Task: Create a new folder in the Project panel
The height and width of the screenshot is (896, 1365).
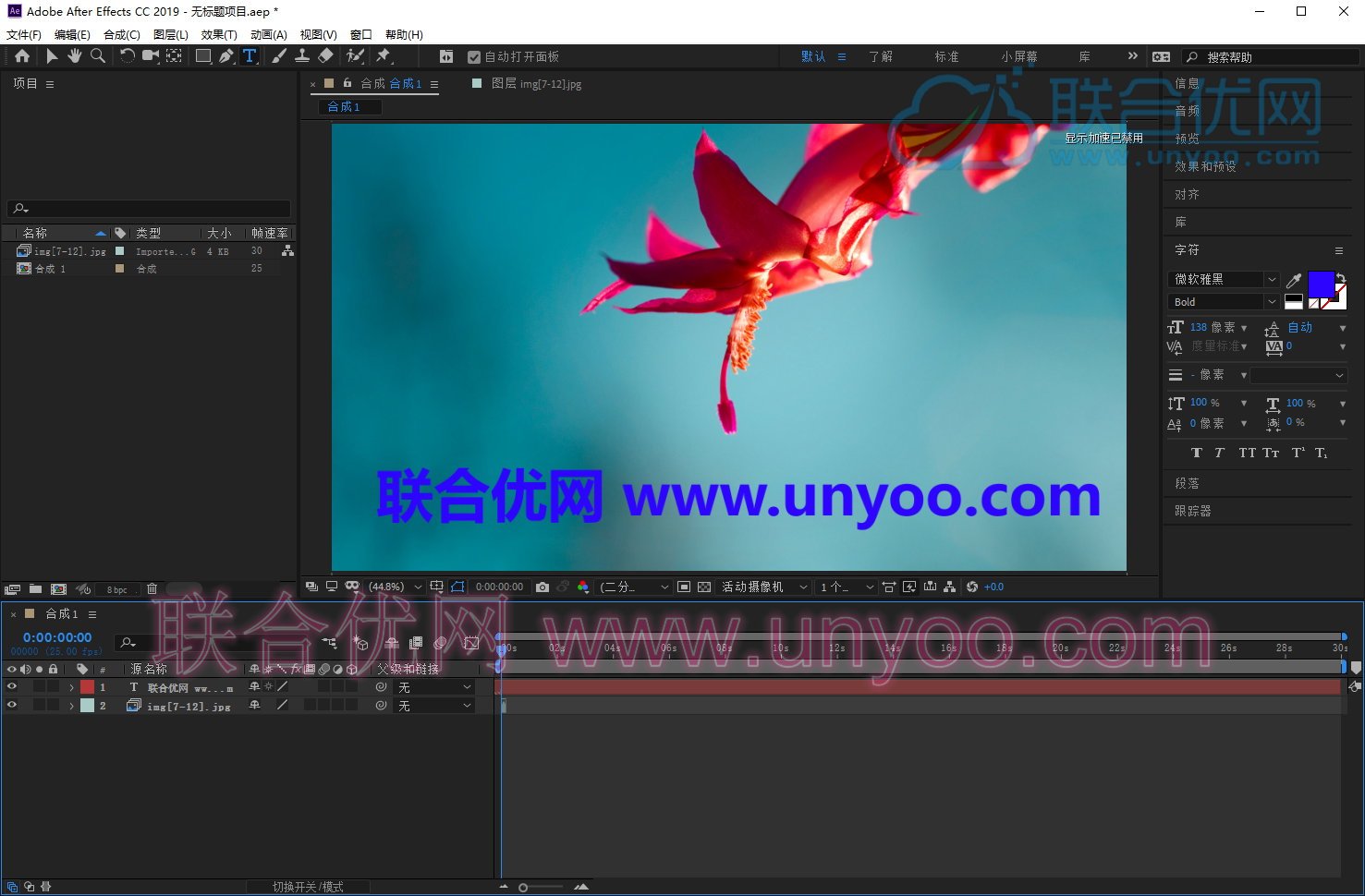Action: pyautogui.click(x=35, y=589)
